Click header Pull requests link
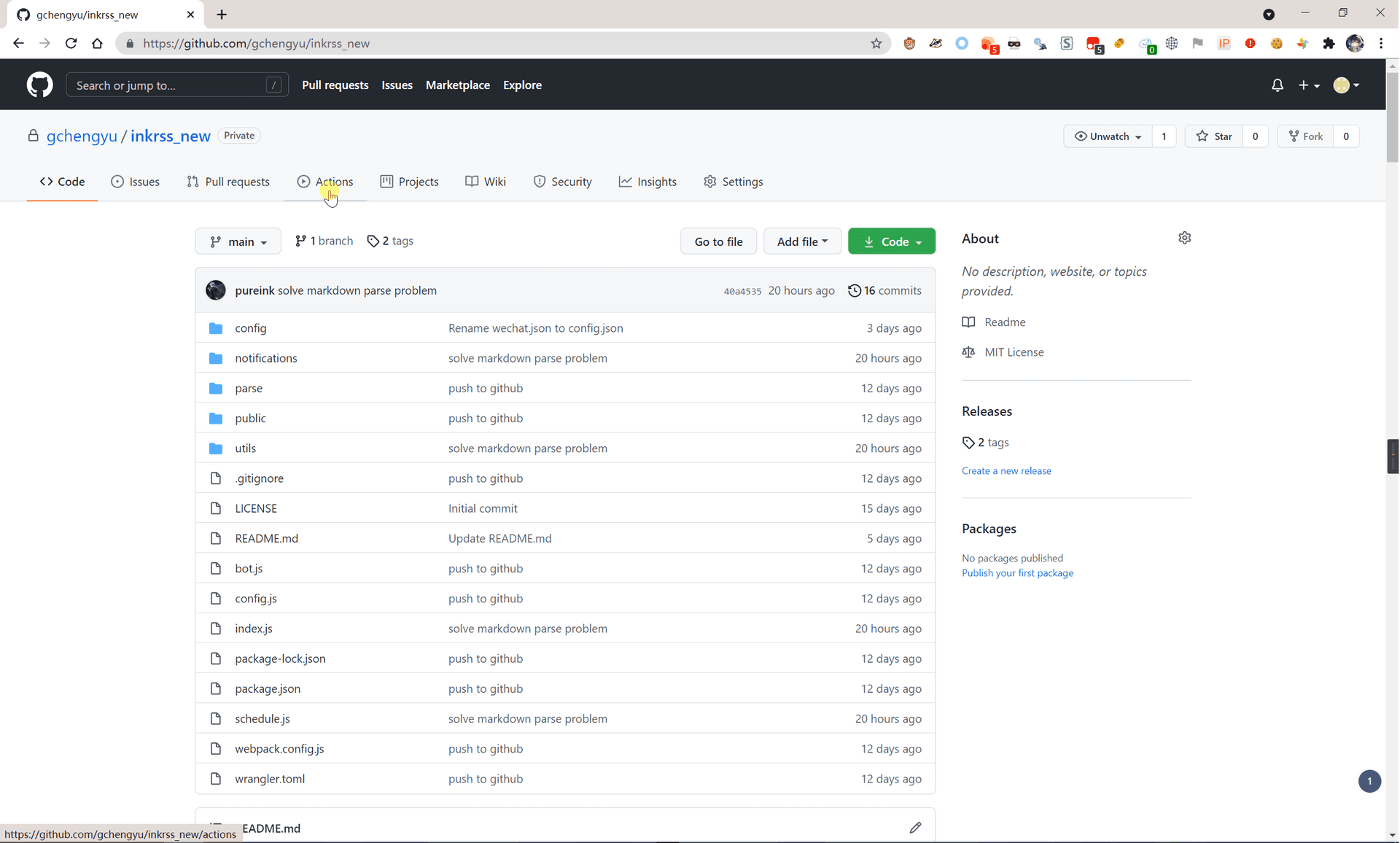The image size is (1400, 843). [x=335, y=85]
